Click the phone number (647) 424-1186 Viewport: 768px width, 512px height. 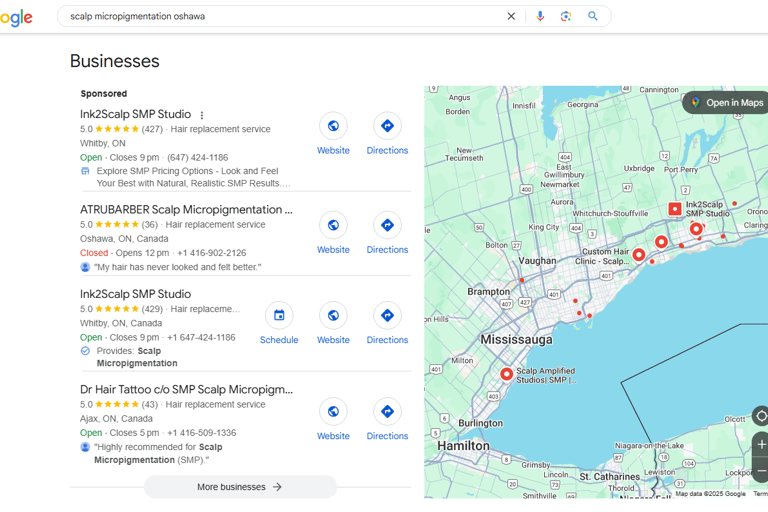pyautogui.click(x=197, y=157)
